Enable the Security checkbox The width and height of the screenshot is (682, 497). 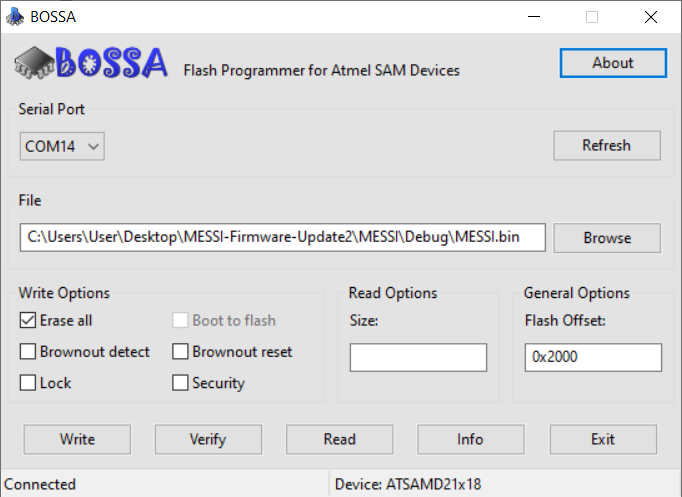pyautogui.click(x=180, y=383)
